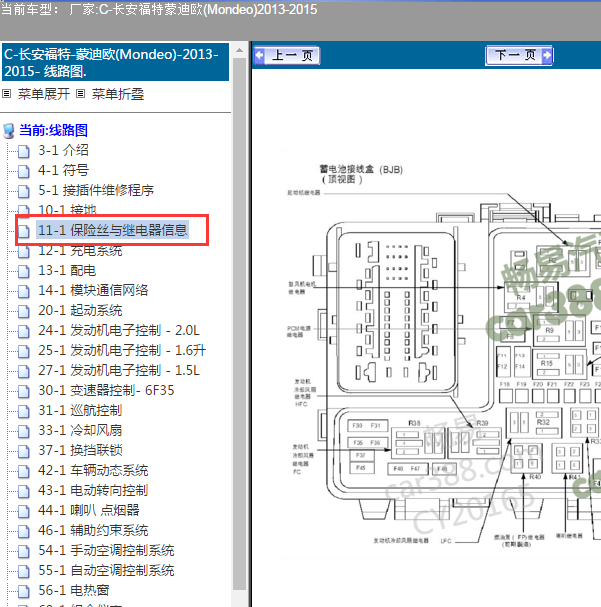The height and width of the screenshot is (607, 601).
Task: Click the page icon beside 25-1 发动机电子控制
Action: (x=24, y=351)
